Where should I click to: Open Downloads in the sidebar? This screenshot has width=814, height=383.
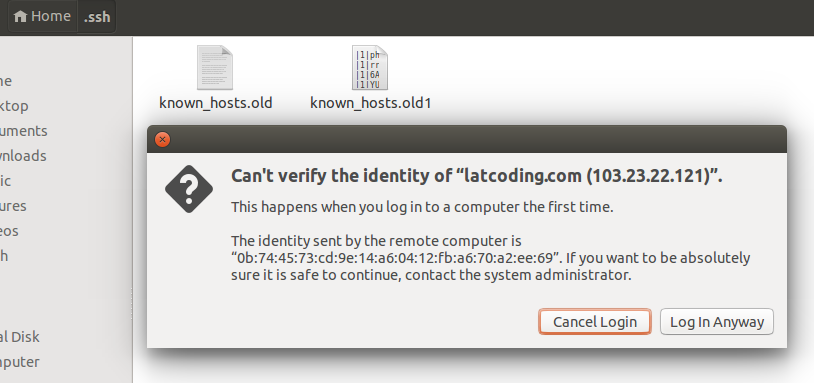tap(23, 156)
